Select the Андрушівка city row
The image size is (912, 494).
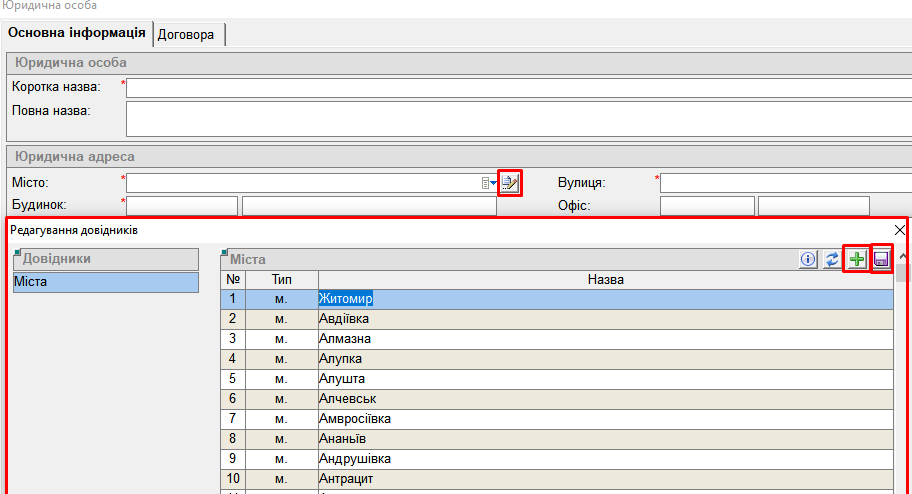[605, 459]
